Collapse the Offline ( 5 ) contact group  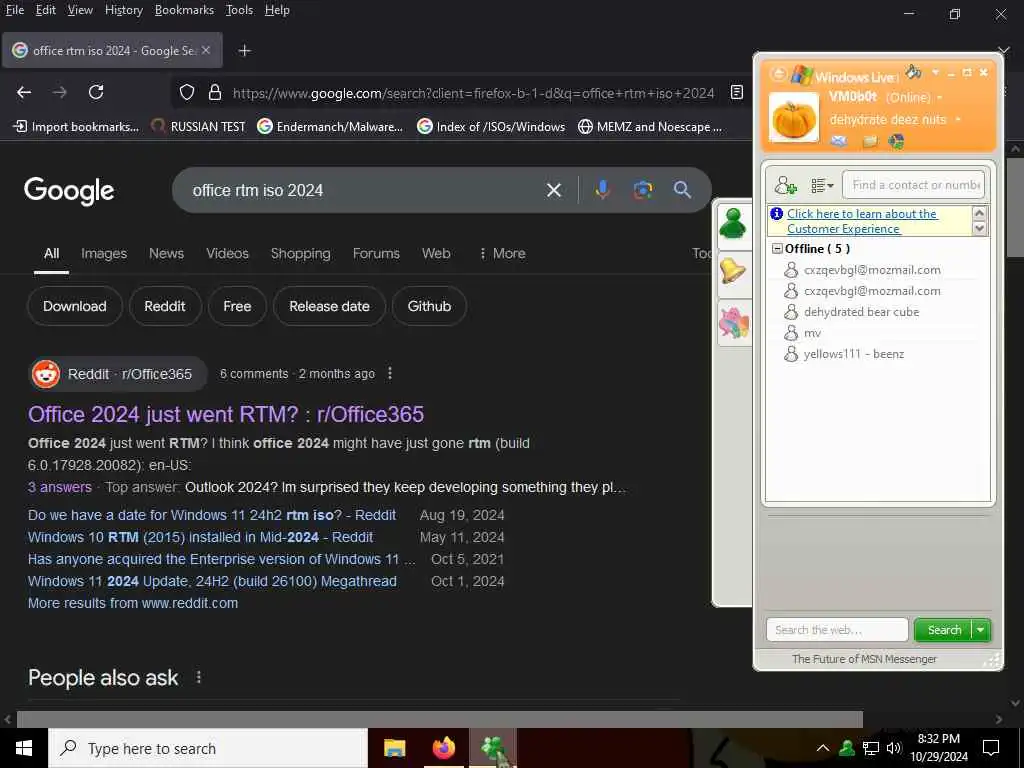tap(777, 249)
